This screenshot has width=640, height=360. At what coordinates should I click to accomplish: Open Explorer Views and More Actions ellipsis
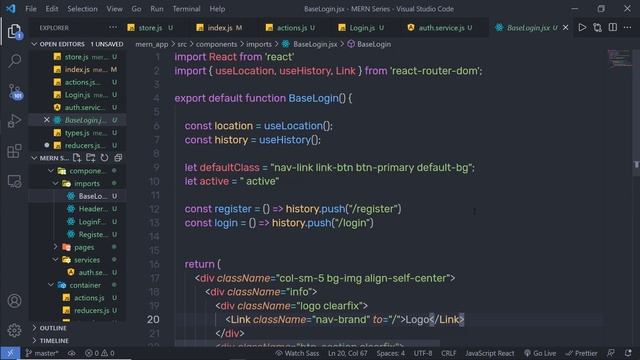click(x=113, y=27)
